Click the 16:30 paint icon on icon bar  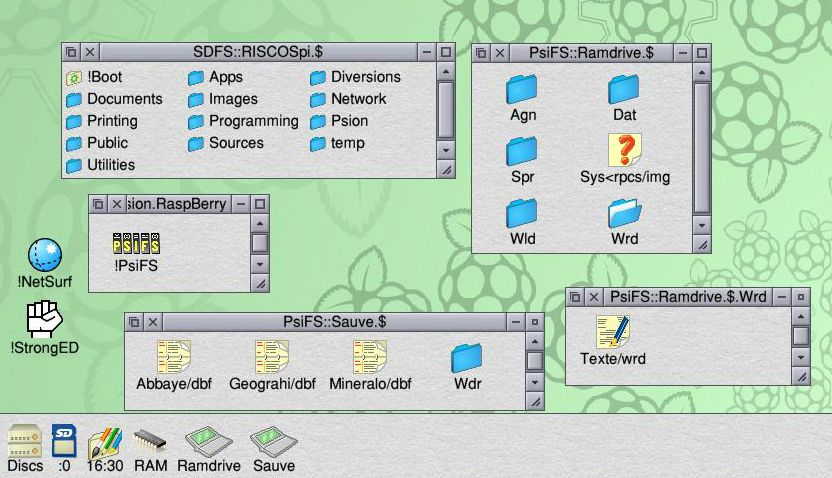pos(105,450)
